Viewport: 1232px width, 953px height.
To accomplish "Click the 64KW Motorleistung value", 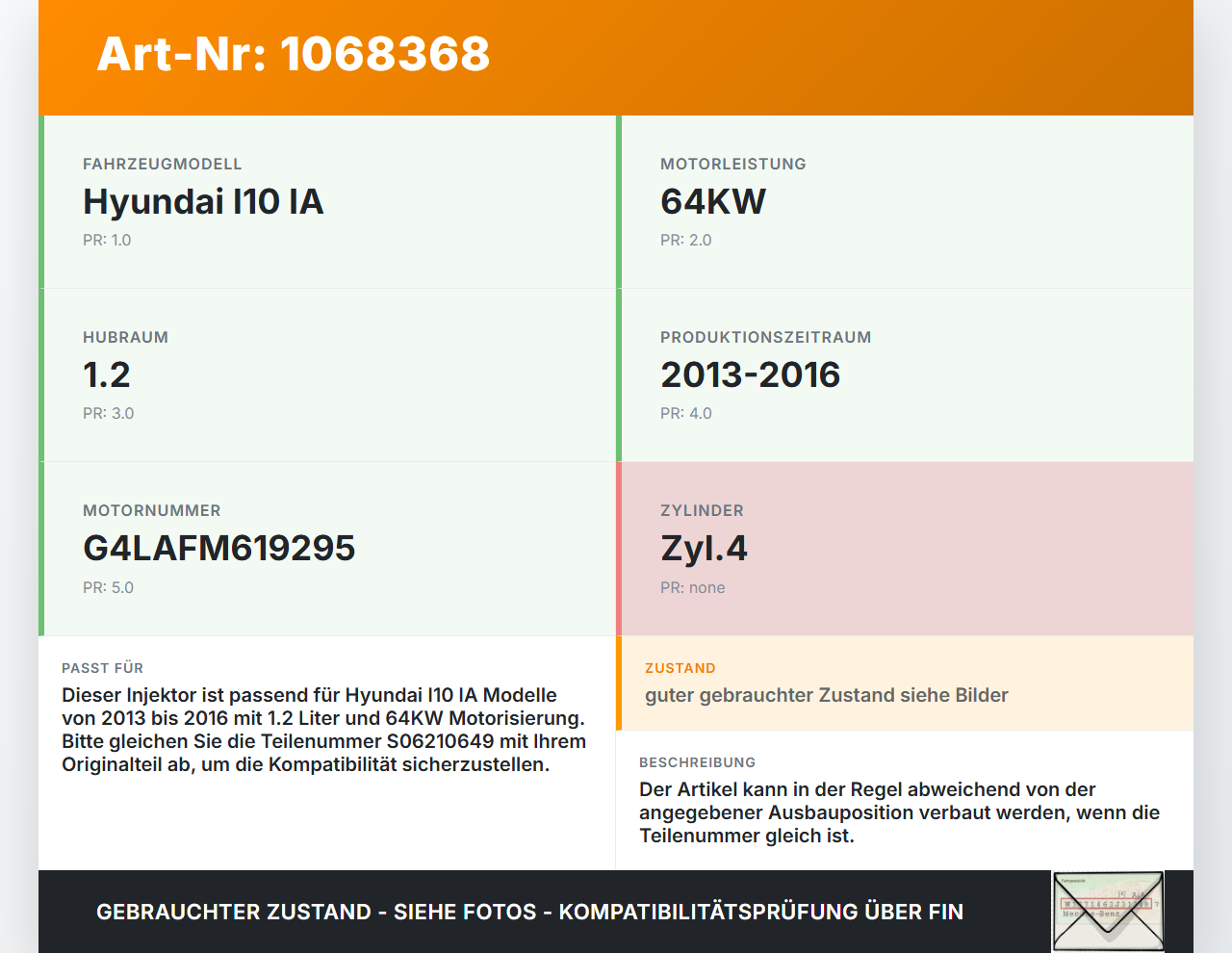I will [x=713, y=201].
